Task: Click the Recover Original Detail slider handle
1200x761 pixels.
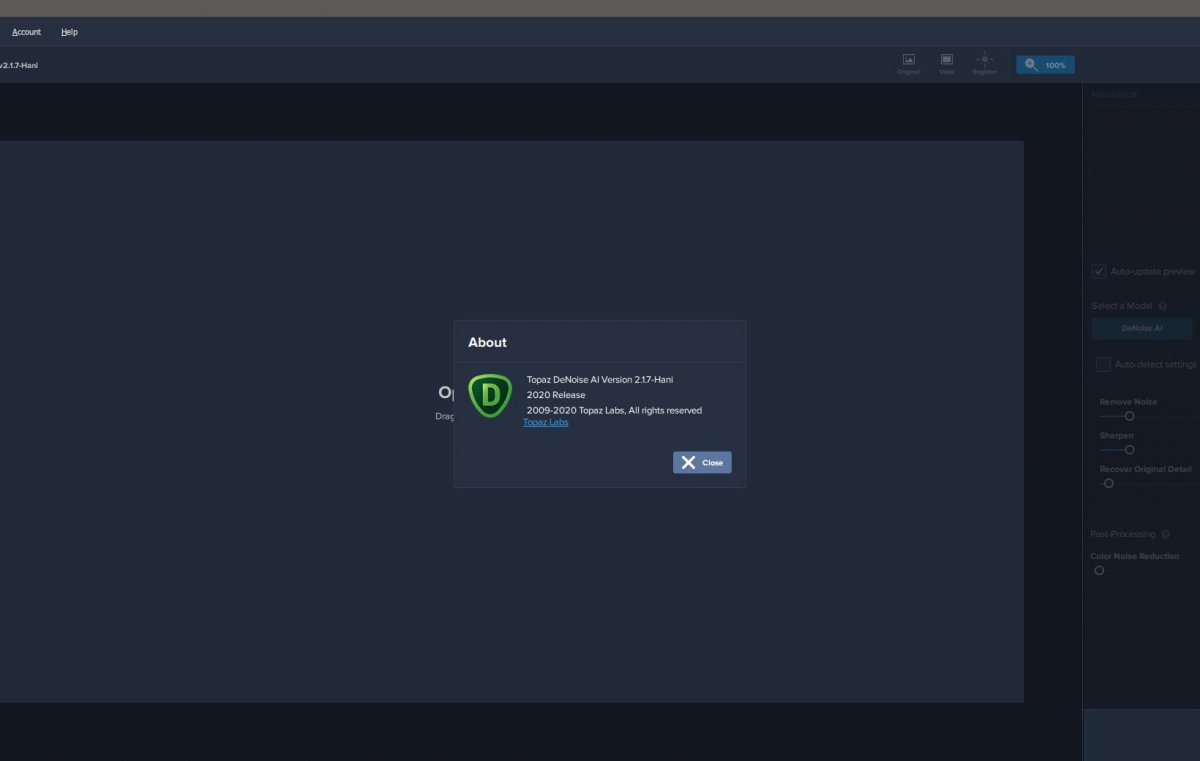Action: pyautogui.click(x=1108, y=484)
